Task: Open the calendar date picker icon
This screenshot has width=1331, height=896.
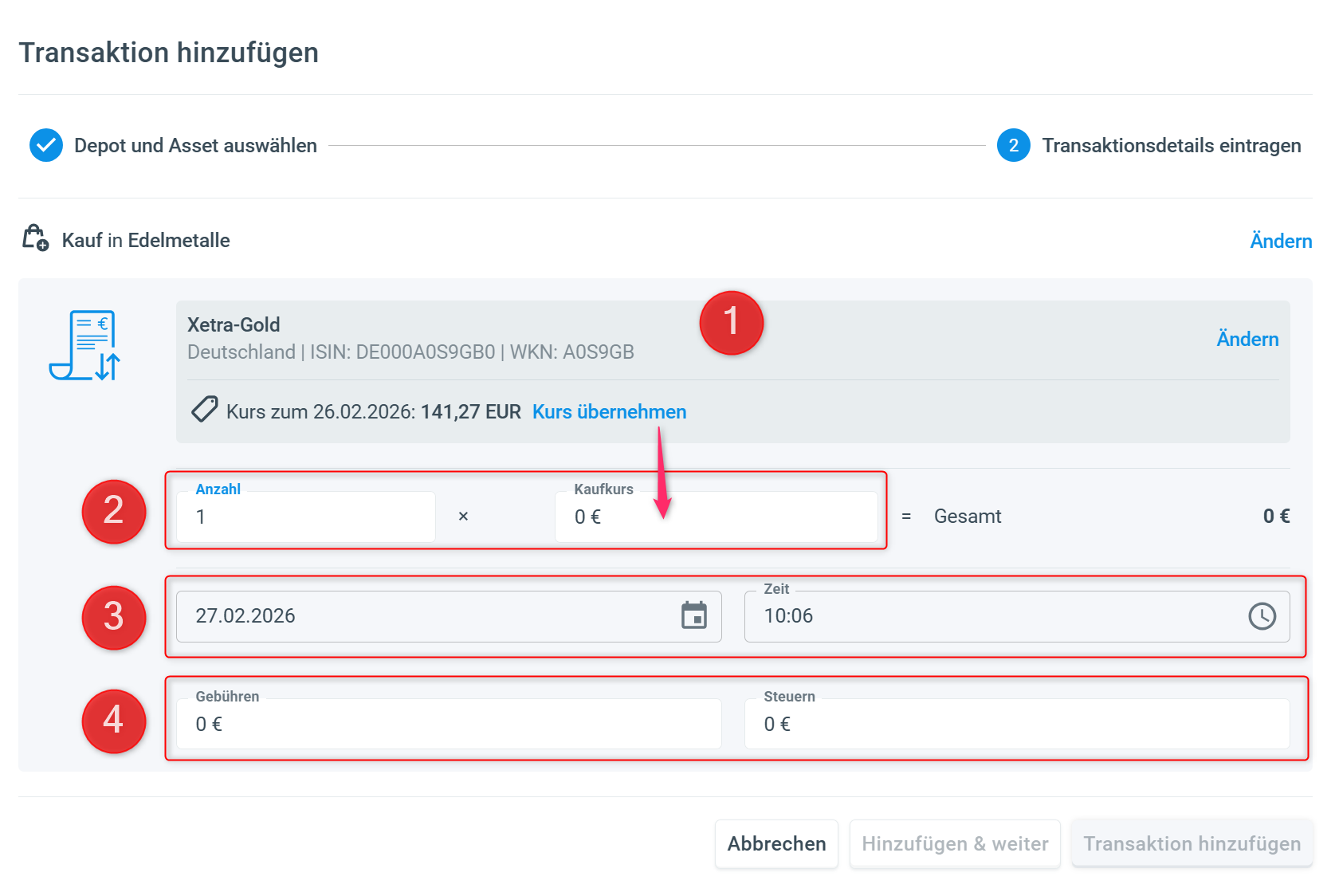Action: tap(693, 615)
